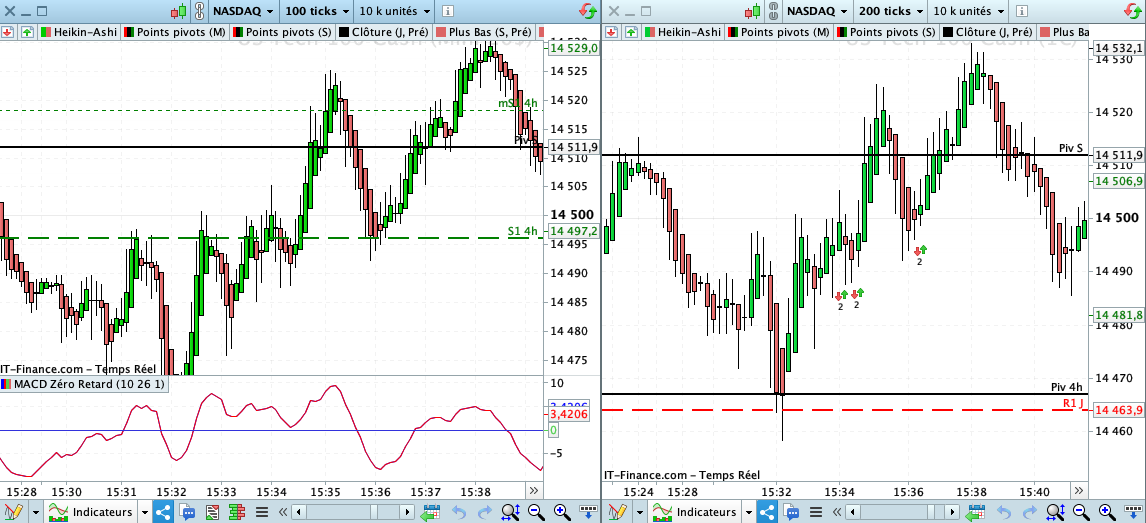Click the green-red order book icon in left chart
The height and width of the screenshot is (523, 1146).
237,512
